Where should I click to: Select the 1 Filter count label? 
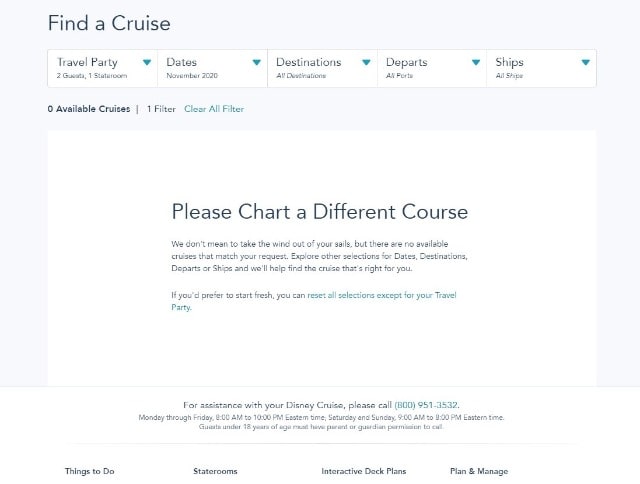tap(161, 109)
